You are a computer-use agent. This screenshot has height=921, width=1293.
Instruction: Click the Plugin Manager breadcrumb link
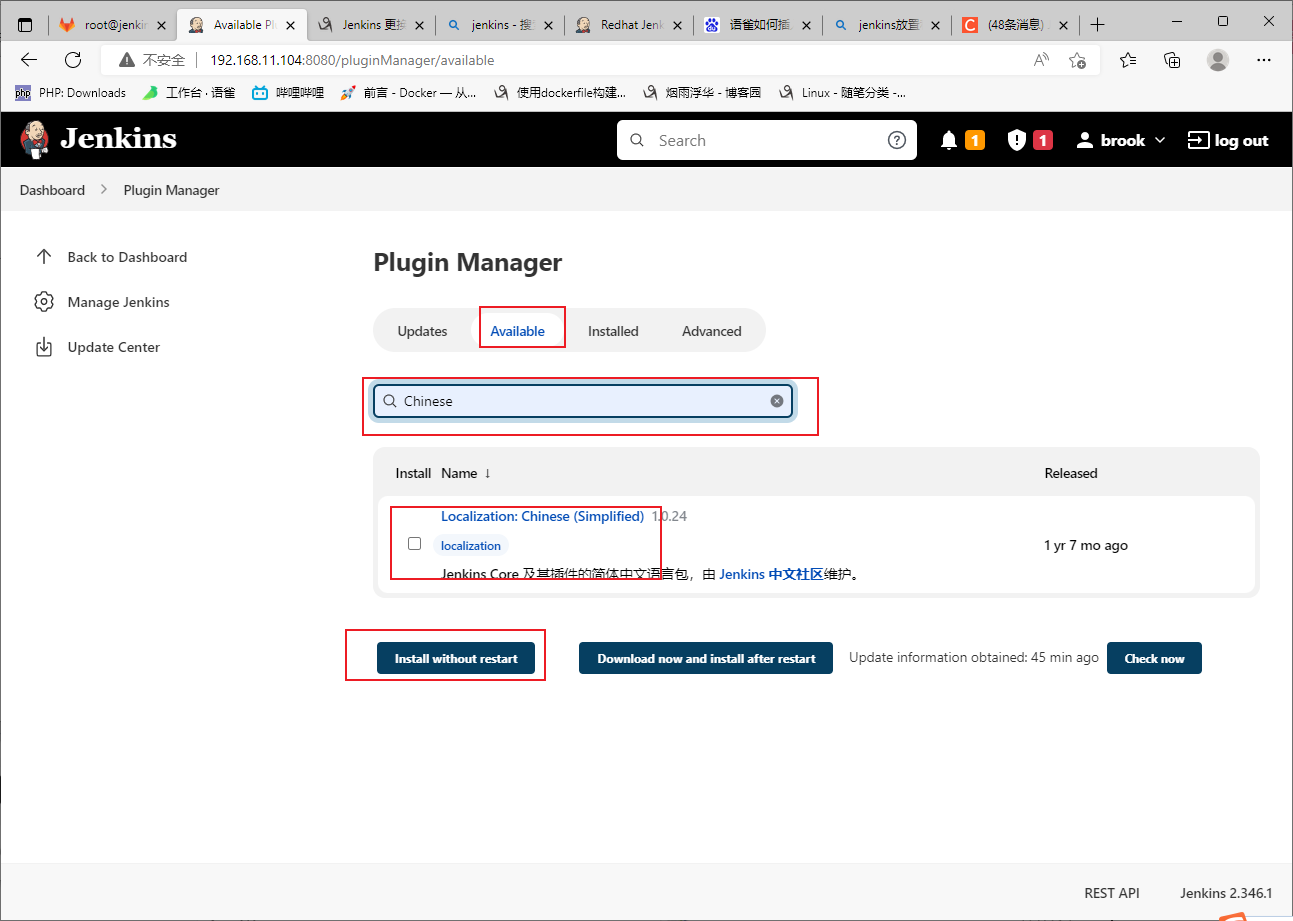(x=171, y=190)
